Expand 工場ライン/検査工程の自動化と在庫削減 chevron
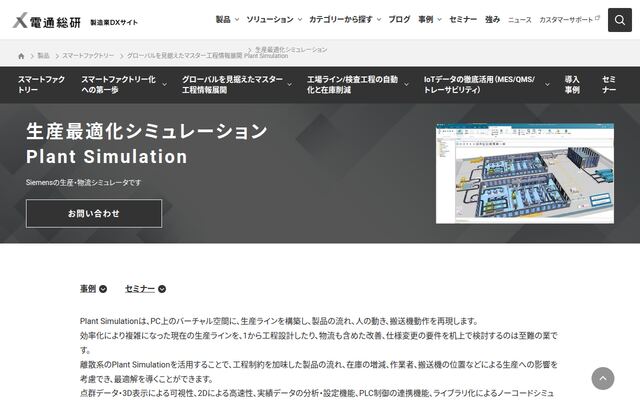The image size is (640, 400). coord(406,84)
